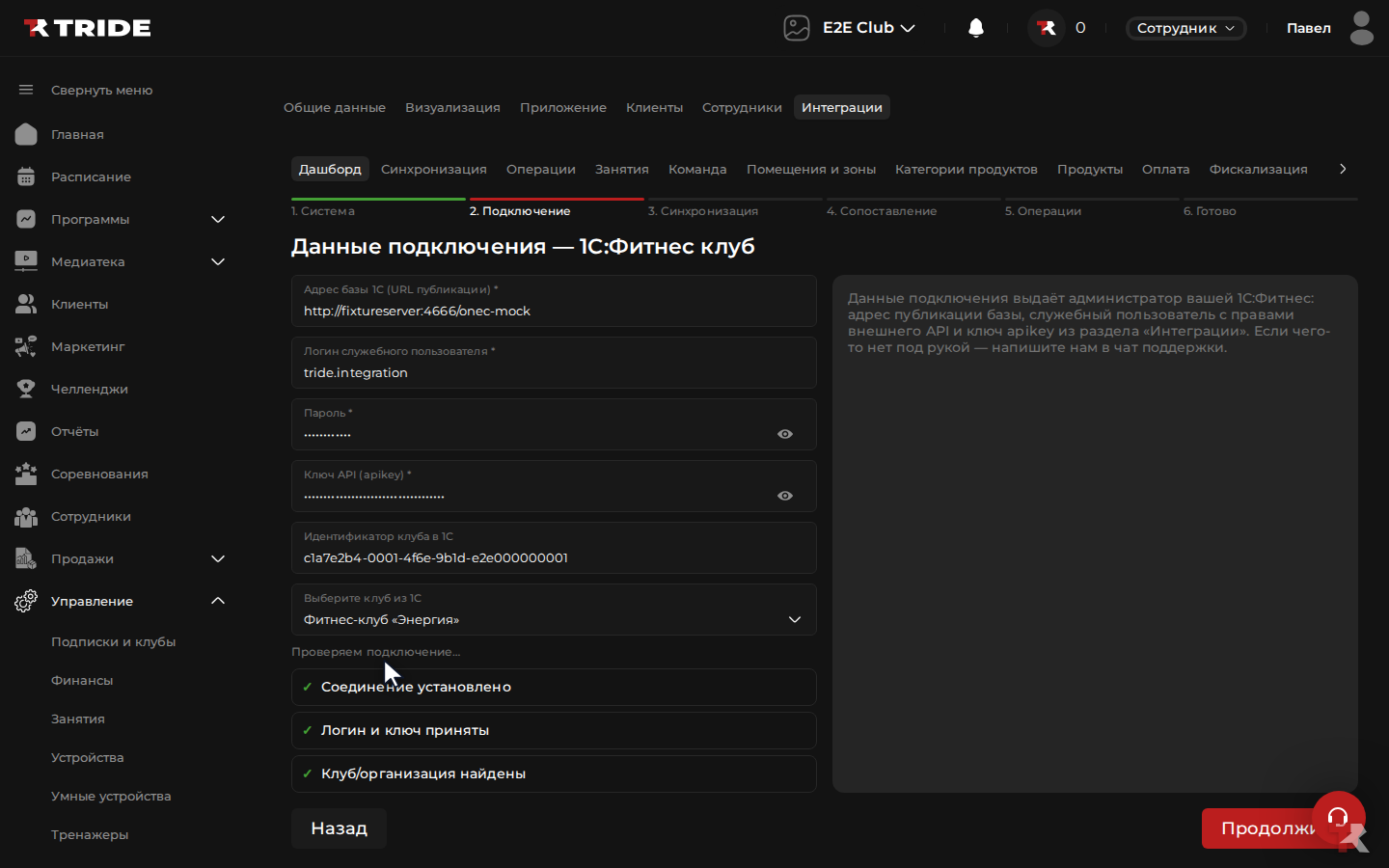Click the Пароль input field
This screenshot has height=868, width=1389.
click(x=554, y=424)
